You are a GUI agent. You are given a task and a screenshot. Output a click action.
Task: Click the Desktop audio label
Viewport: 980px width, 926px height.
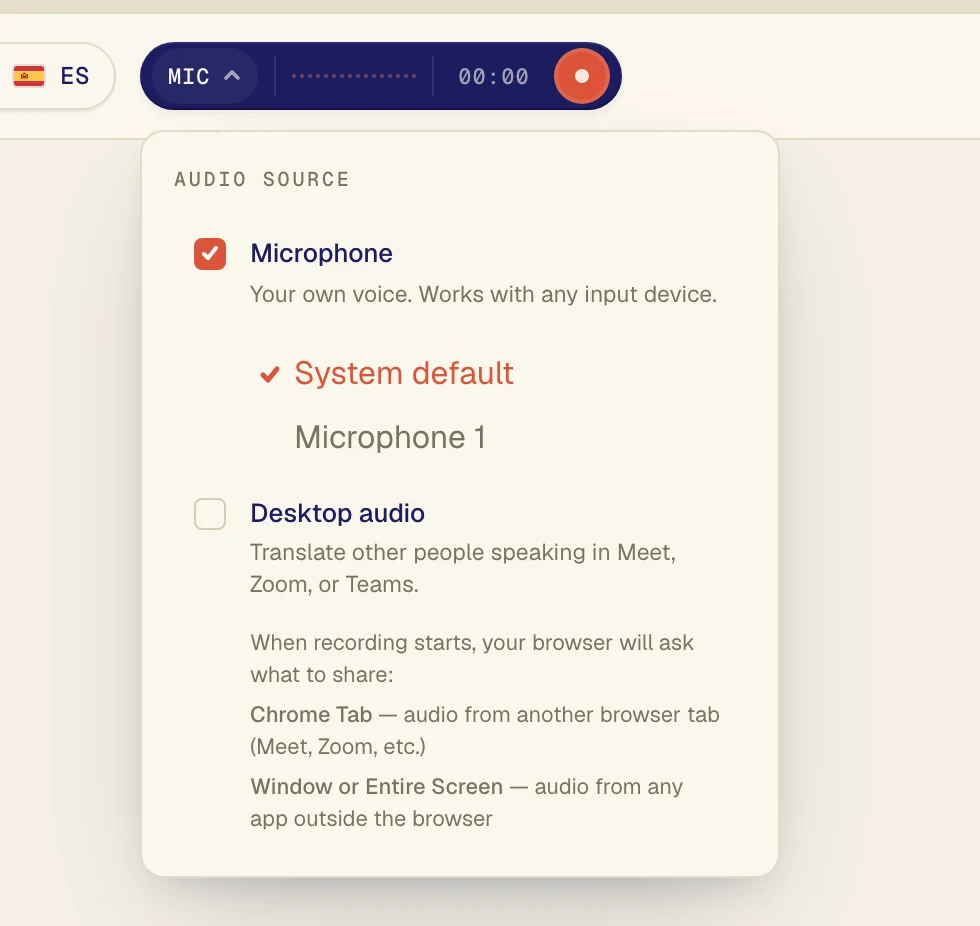point(338,513)
